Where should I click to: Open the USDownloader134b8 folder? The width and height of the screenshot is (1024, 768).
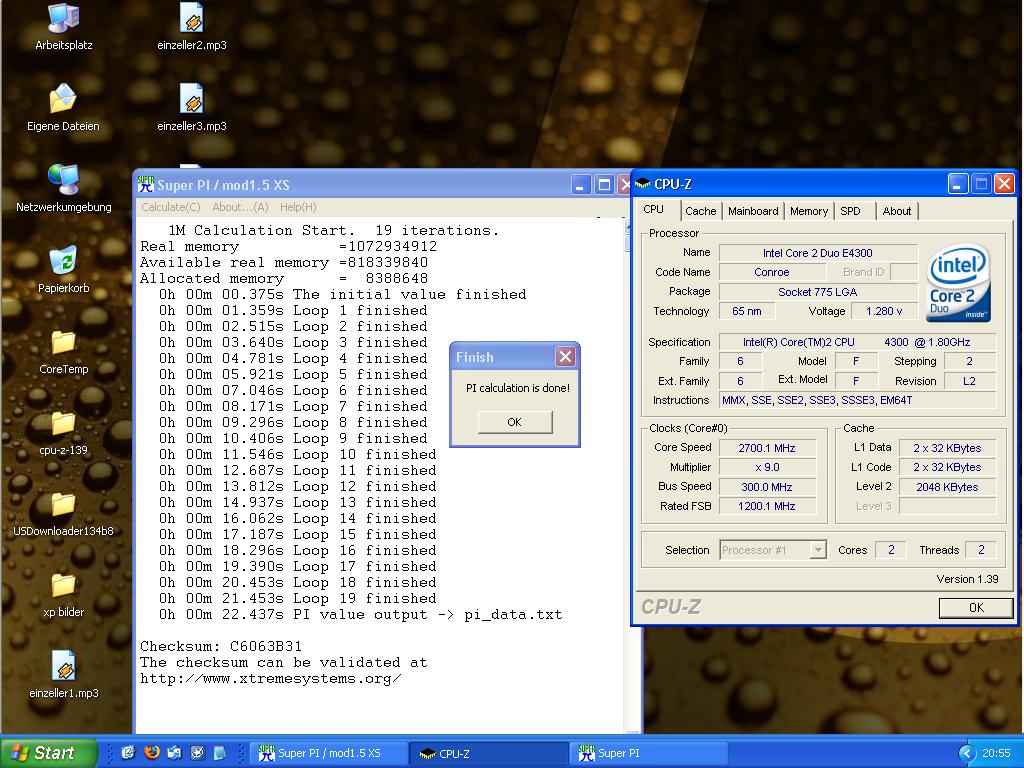tap(63, 505)
